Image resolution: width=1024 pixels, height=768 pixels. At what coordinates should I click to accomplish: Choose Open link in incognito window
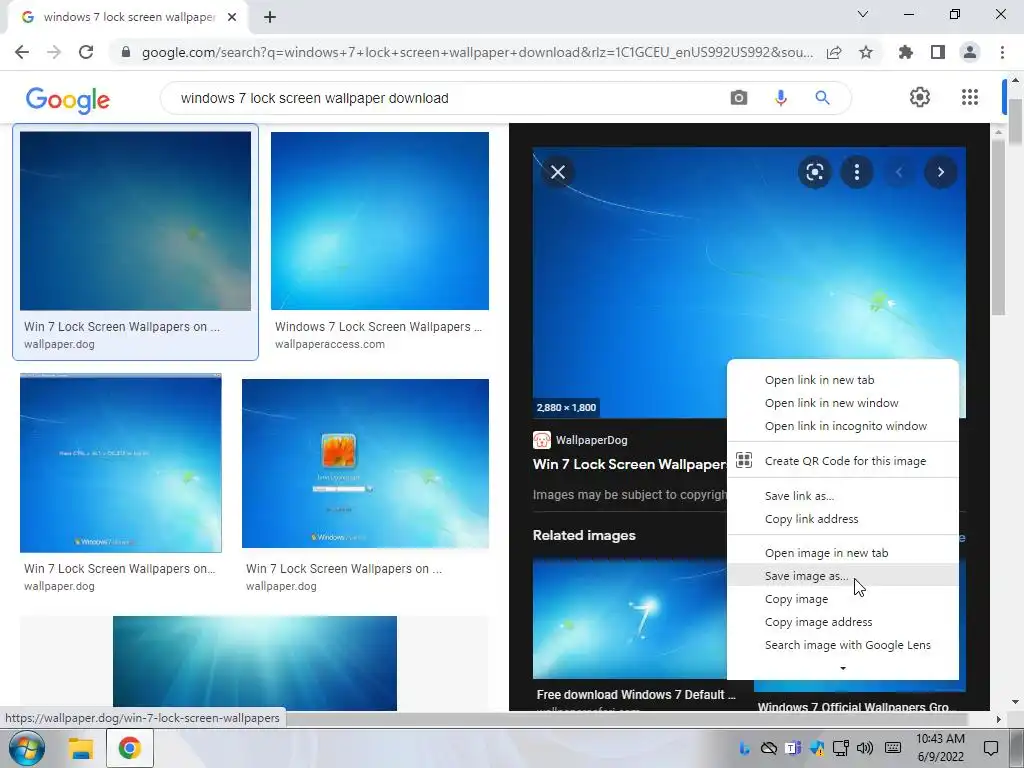click(x=846, y=426)
